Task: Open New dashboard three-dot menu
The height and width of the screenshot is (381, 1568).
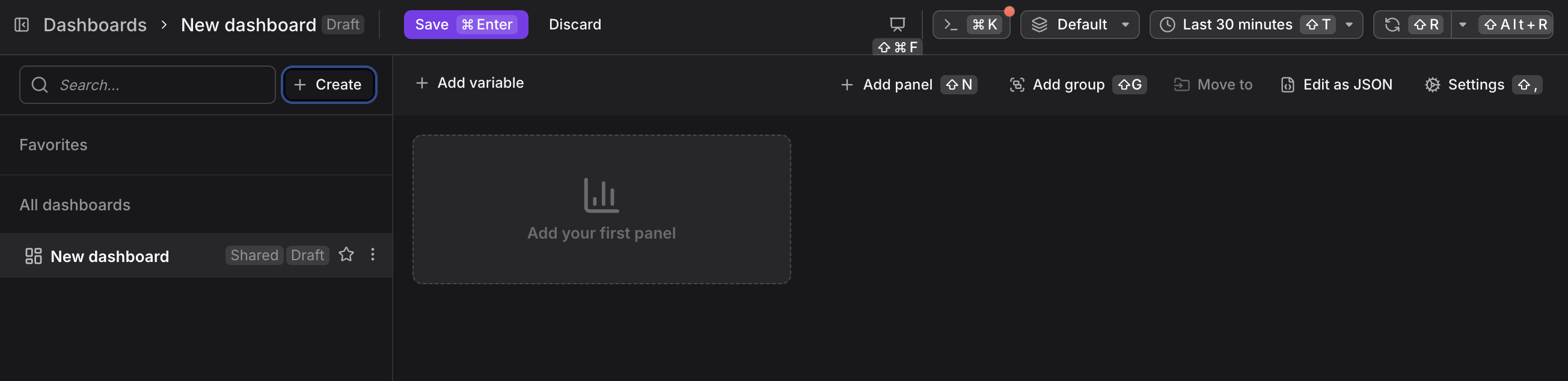Action: [373, 254]
